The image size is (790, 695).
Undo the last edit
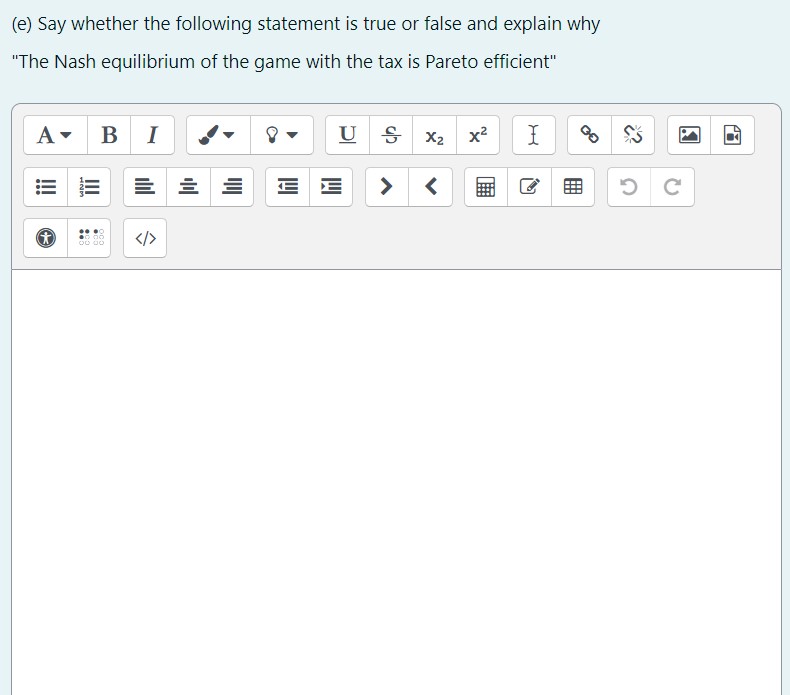click(x=629, y=187)
